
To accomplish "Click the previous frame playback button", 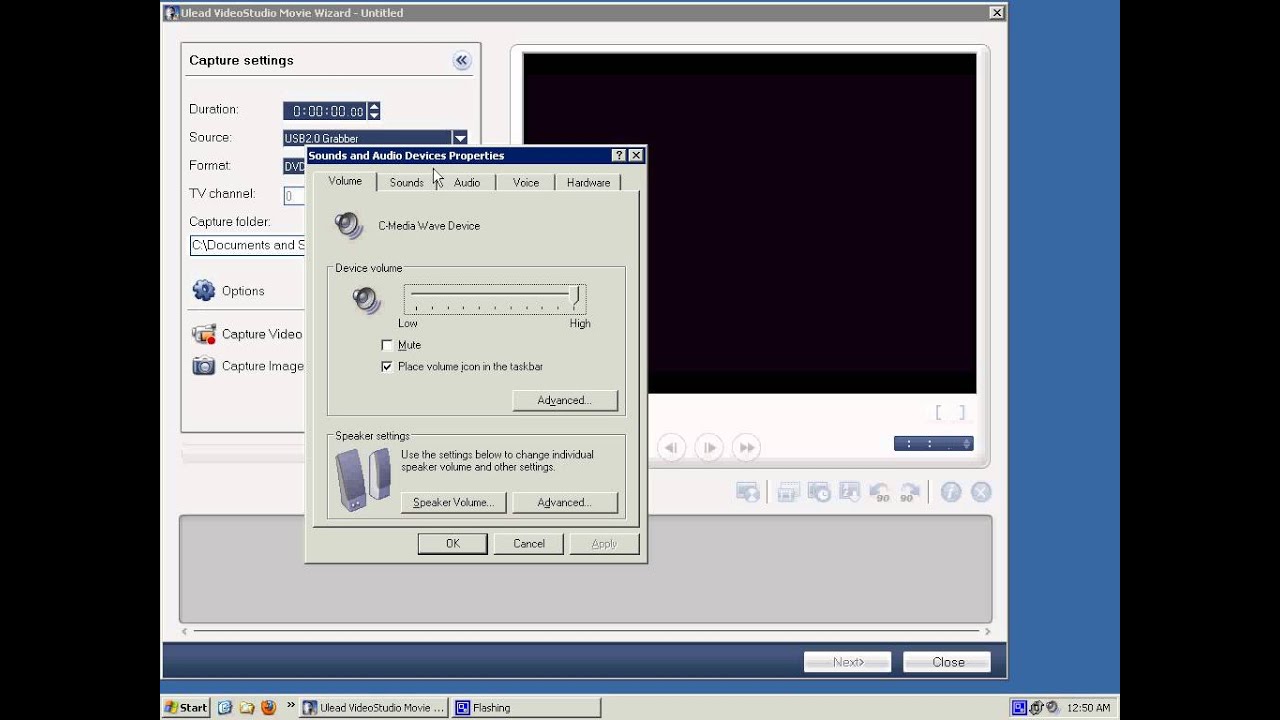I will pos(671,448).
